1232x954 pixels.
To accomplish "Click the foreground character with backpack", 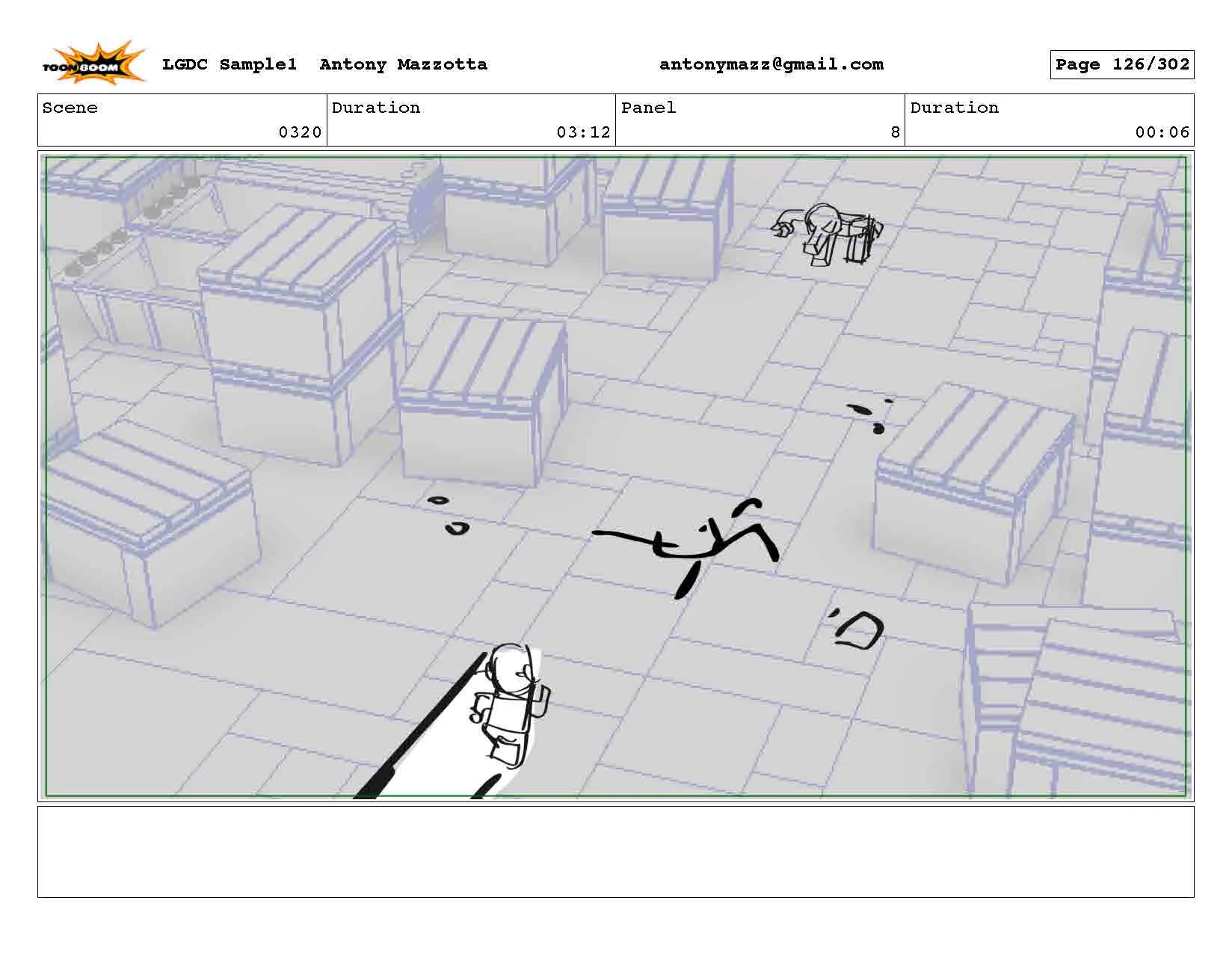I will 511,705.
